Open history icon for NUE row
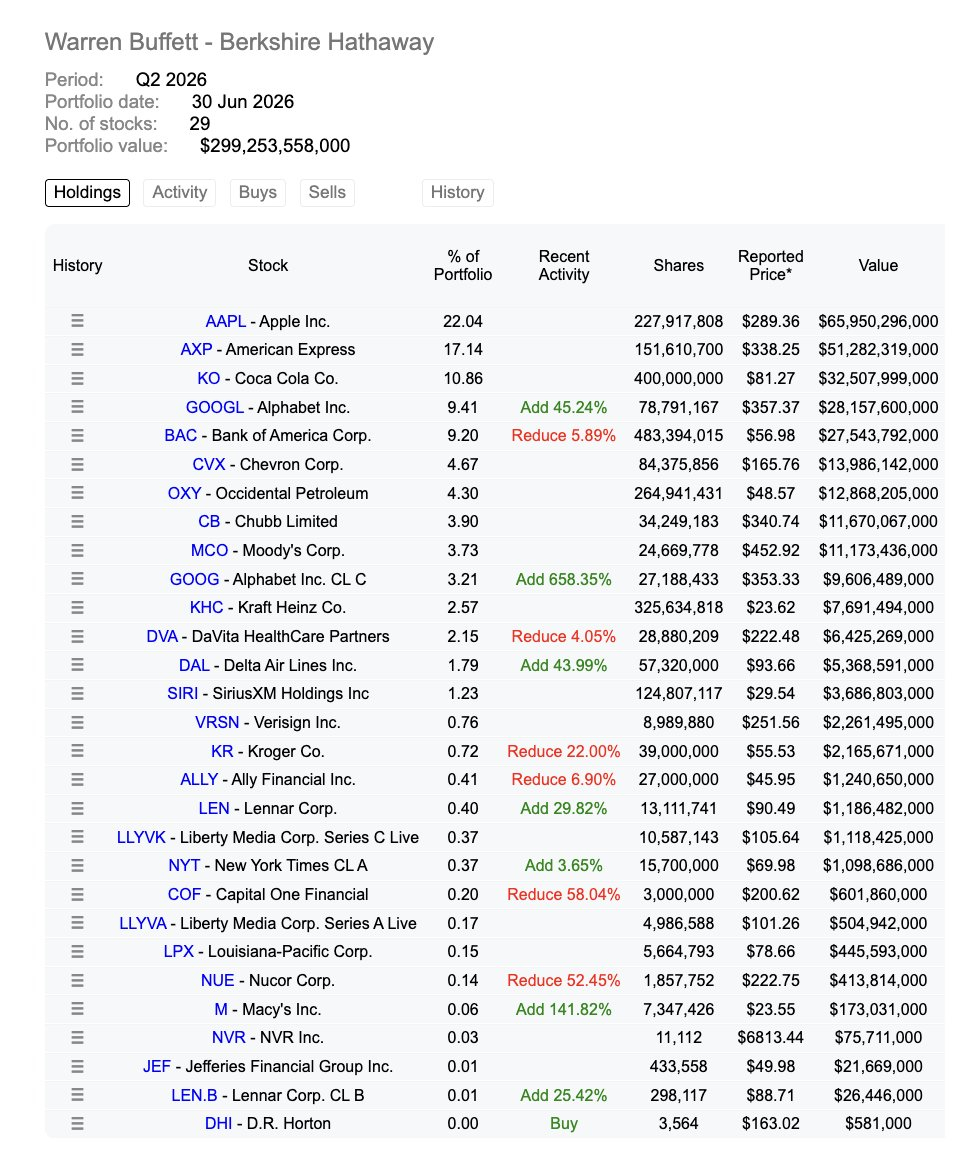The width and height of the screenshot is (960, 1160). (77, 980)
